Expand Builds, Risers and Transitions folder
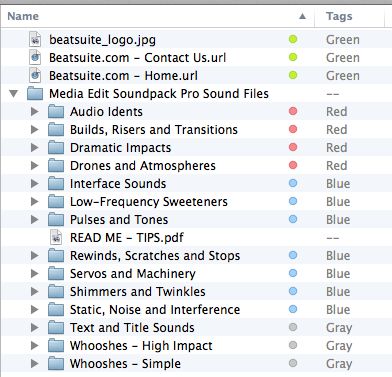This screenshot has height=377, width=392. click(35, 130)
